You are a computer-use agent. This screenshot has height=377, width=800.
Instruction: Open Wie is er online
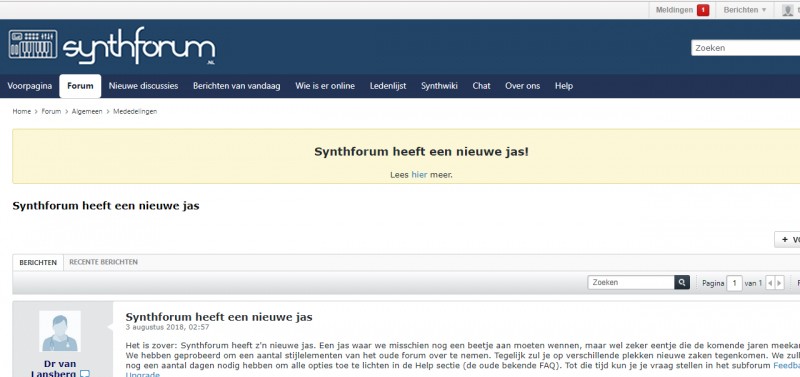[325, 86]
